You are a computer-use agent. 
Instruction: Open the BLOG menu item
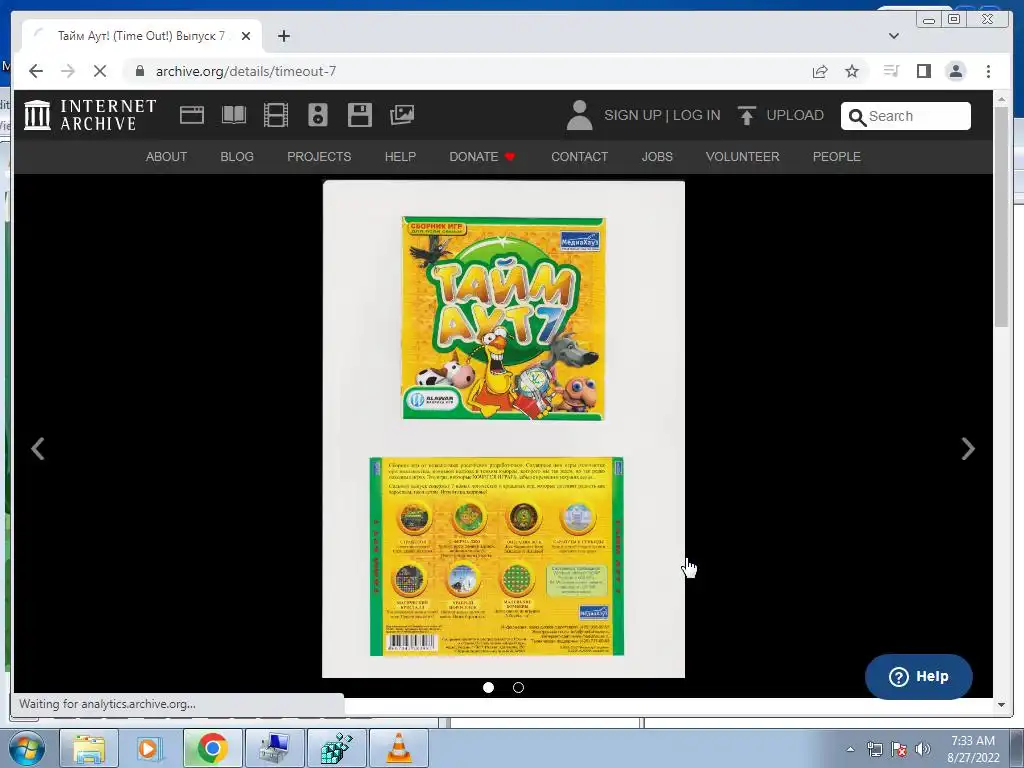pyautogui.click(x=237, y=157)
